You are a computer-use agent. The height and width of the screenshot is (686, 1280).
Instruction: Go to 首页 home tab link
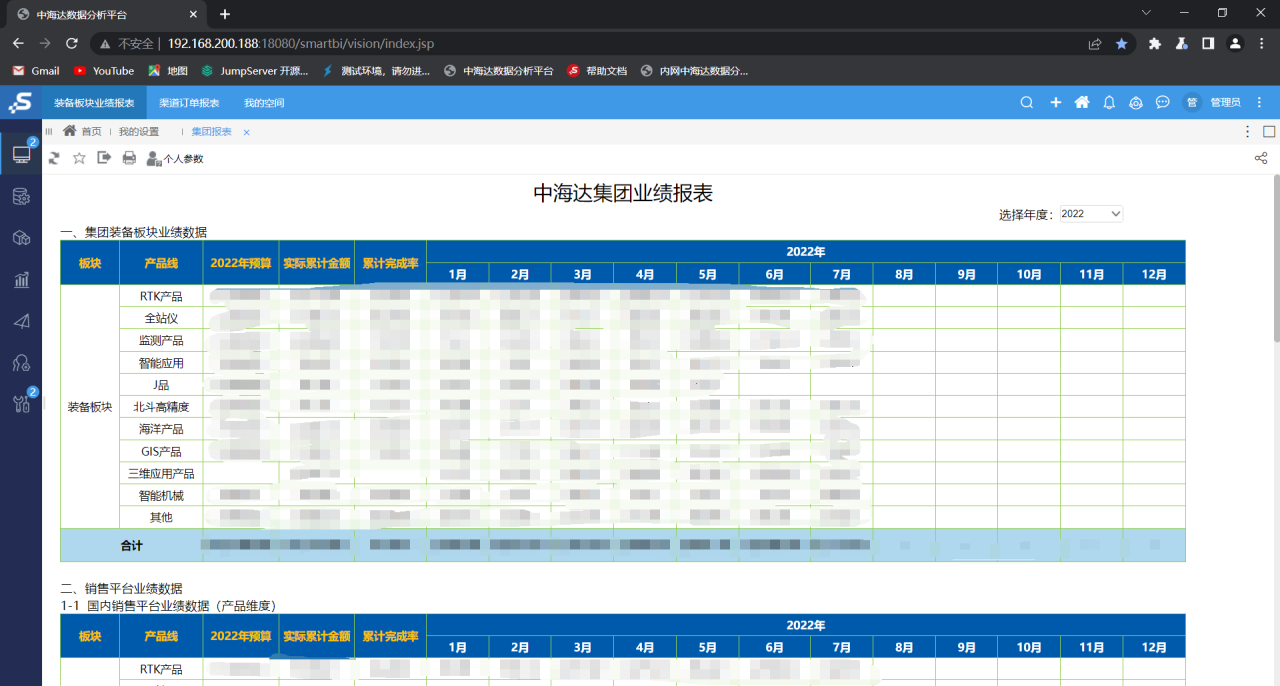(90, 131)
